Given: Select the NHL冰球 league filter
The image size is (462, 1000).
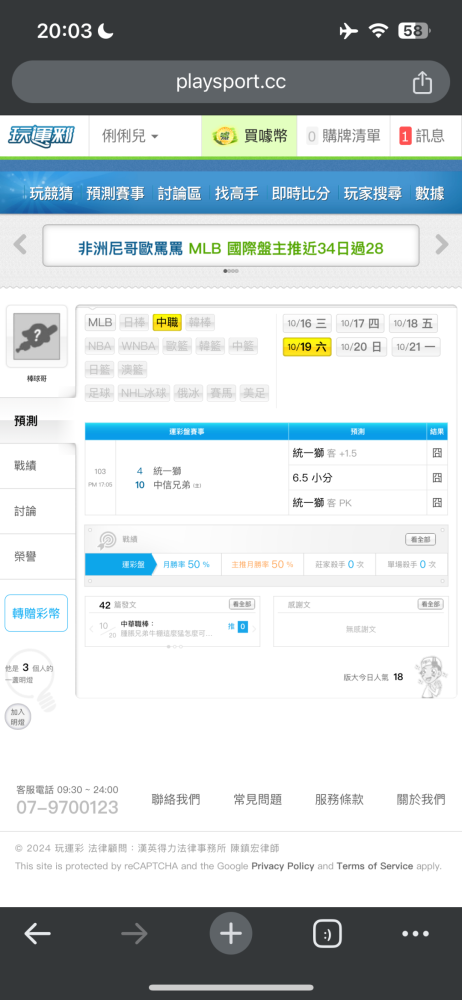Looking at the screenshot, I should (x=144, y=393).
